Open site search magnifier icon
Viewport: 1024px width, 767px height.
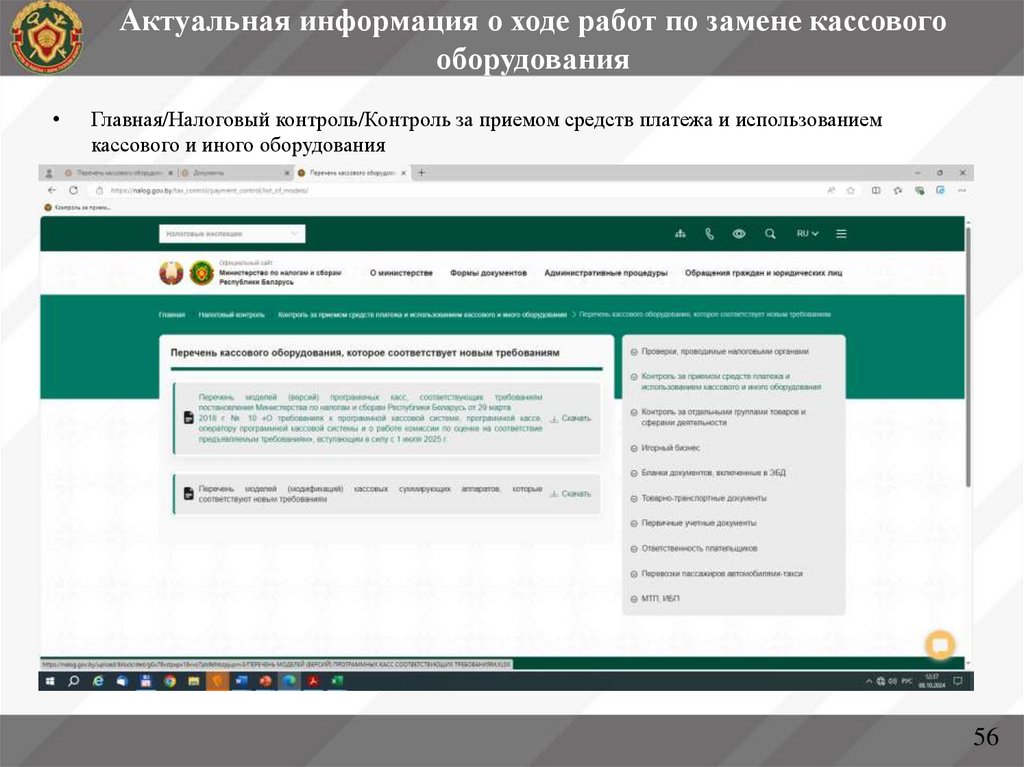770,234
